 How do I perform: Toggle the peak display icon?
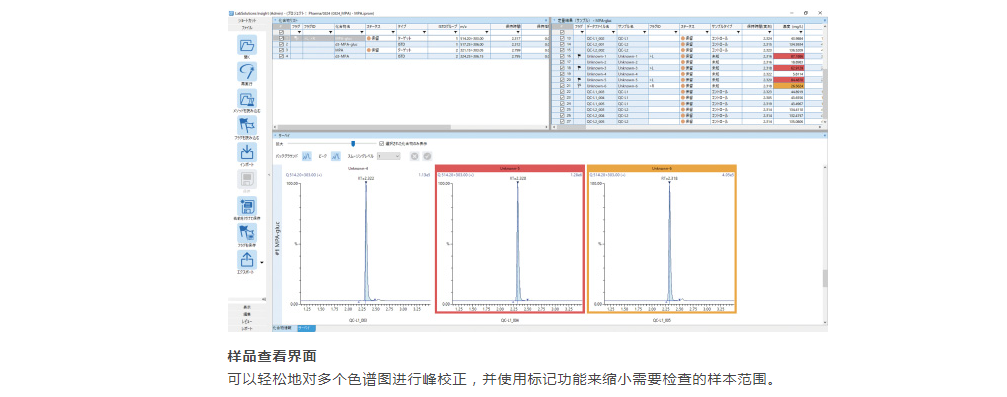pos(337,155)
